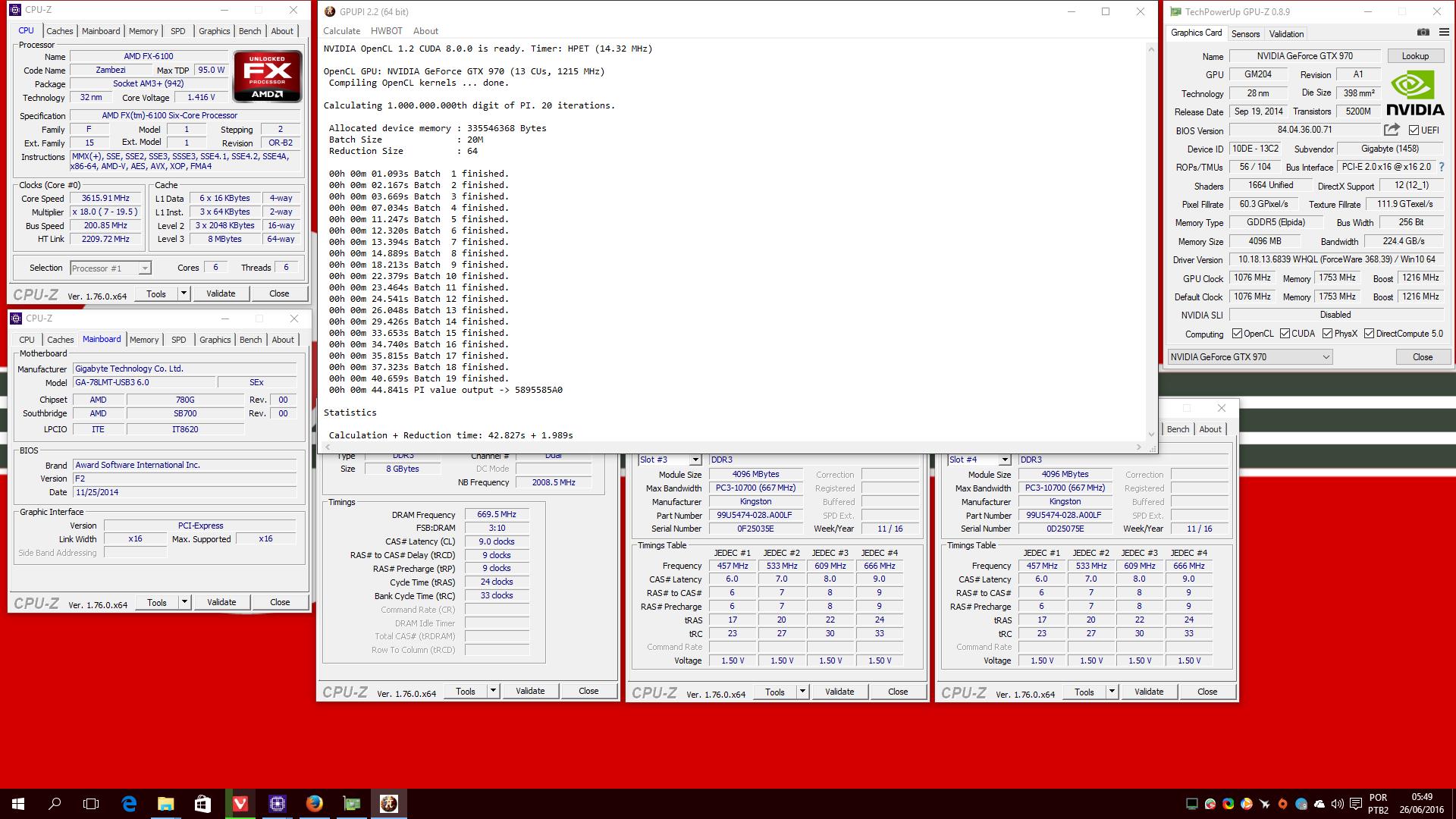Viewport: 1456px width, 819px height.
Task: Click the Bus Interface question mark icon
Action: [1442, 167]
